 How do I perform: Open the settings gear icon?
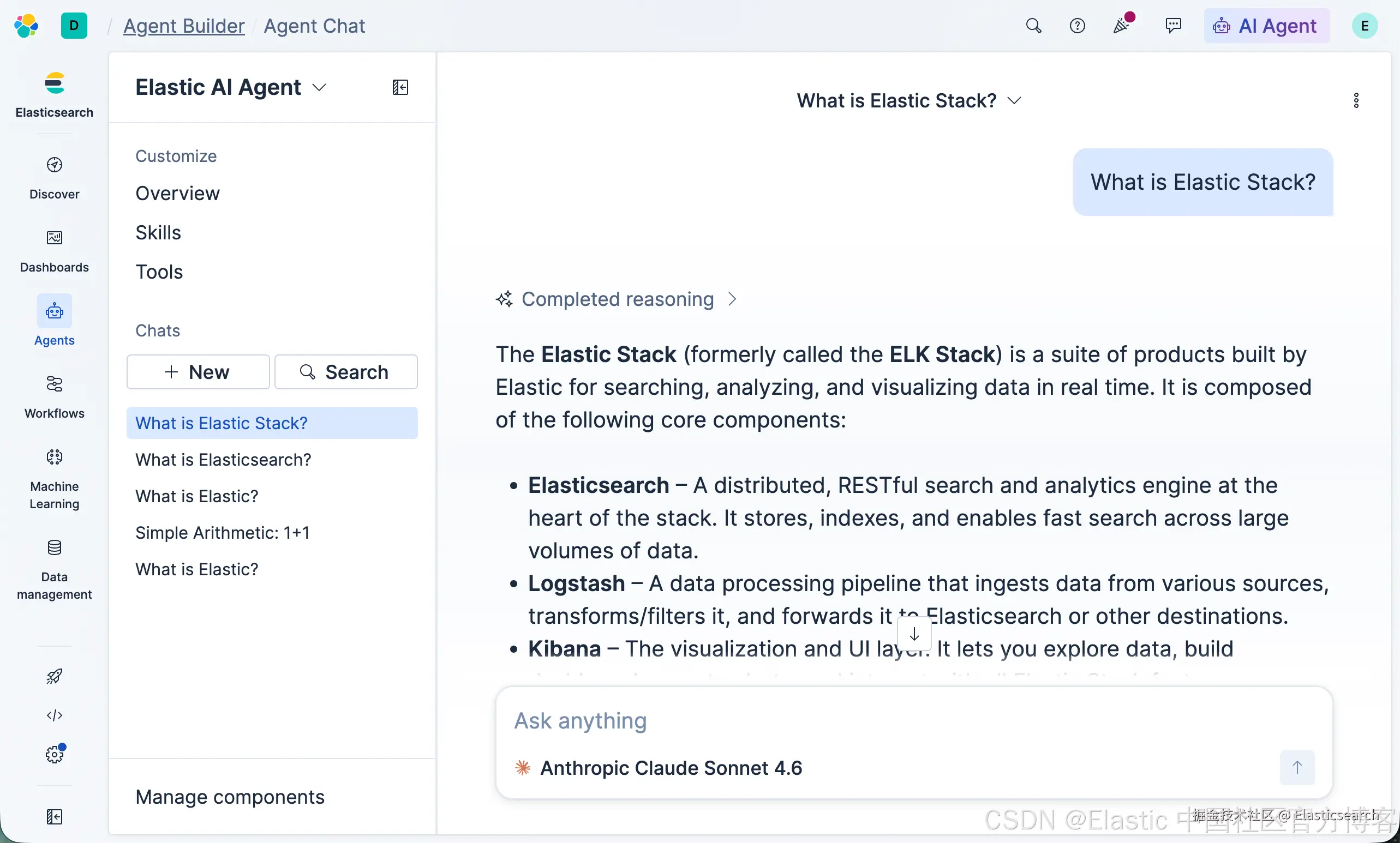click(x=55, y=754)
